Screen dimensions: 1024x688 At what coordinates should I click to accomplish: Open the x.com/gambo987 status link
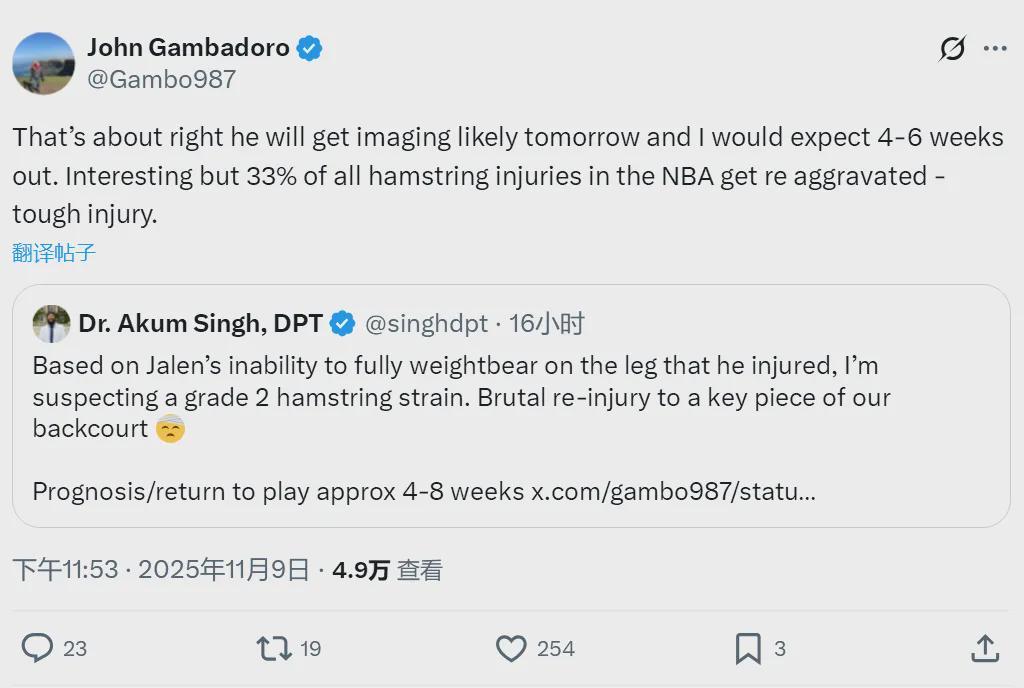point(673,492)
